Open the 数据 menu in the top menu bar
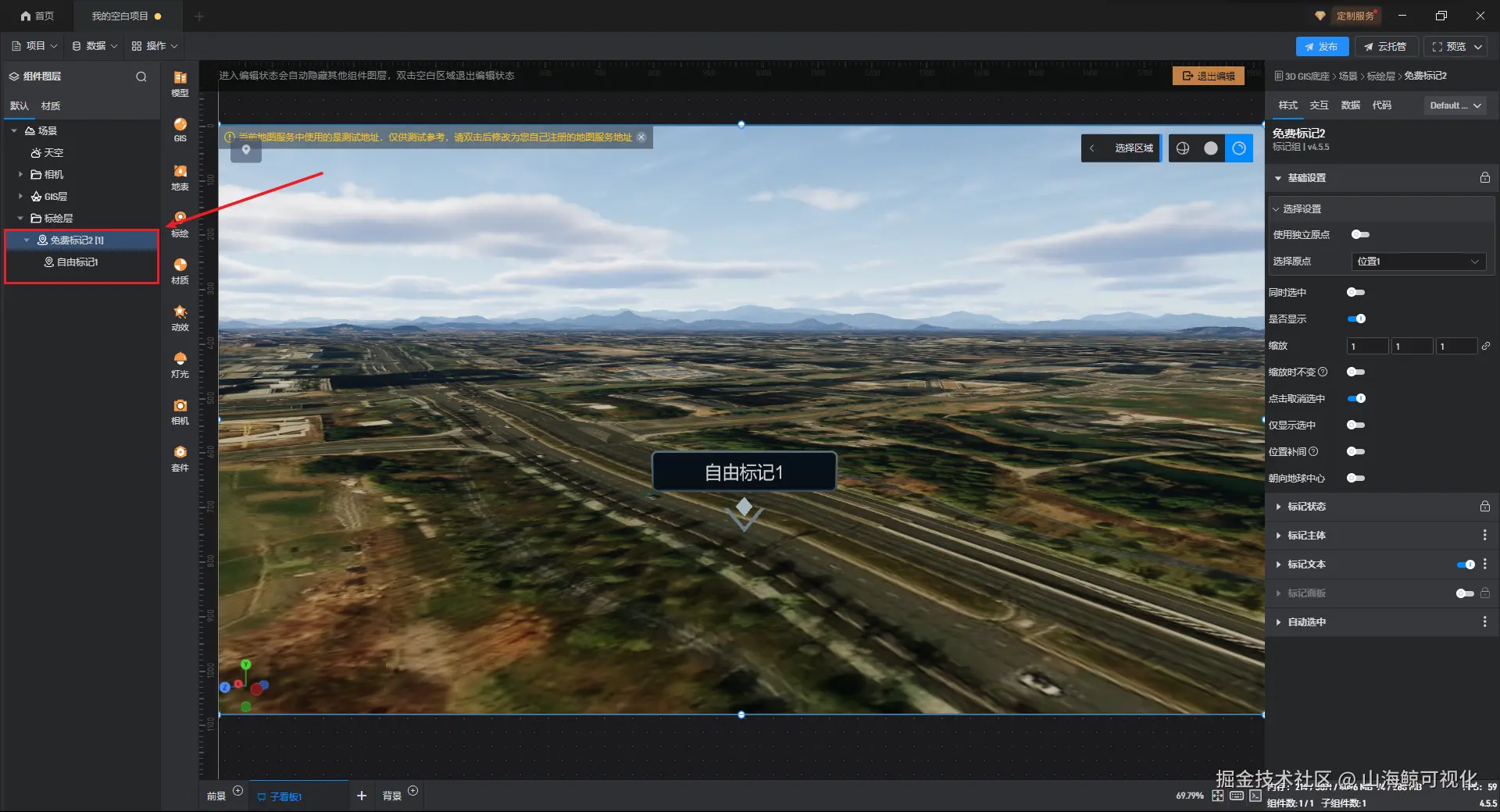 [95, 46]
